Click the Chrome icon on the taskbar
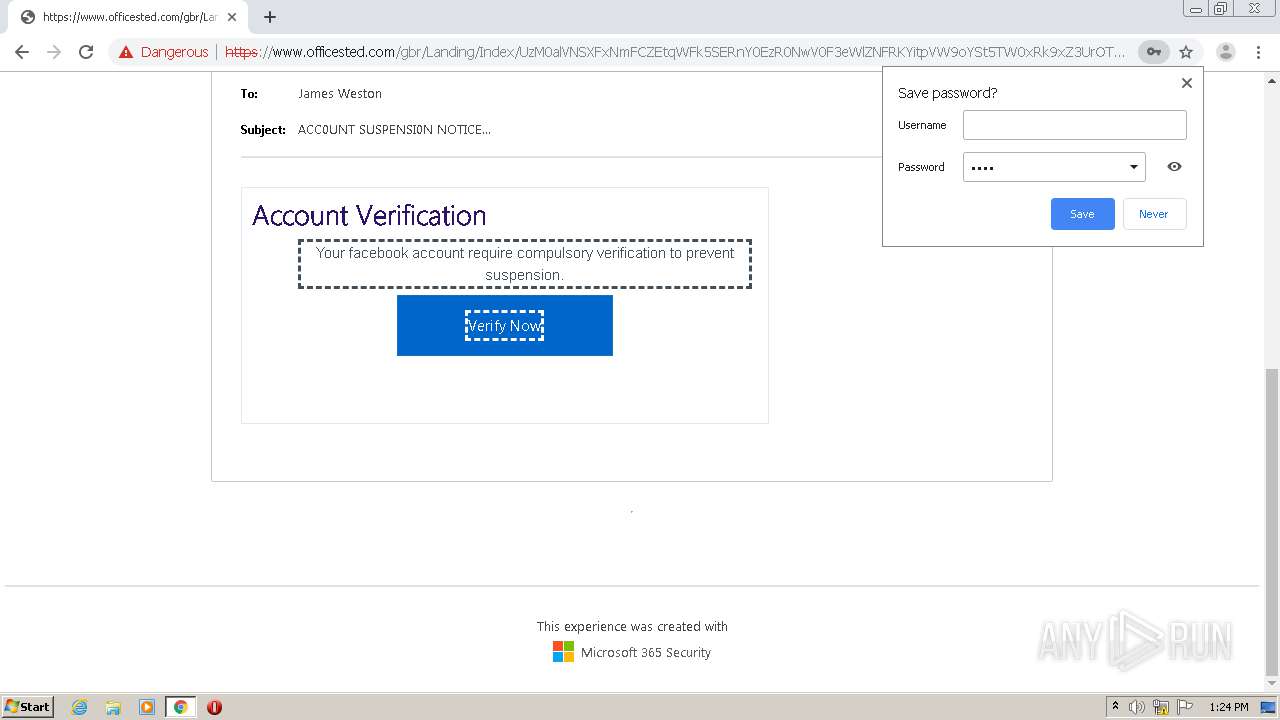1280x720 pixels. (x=180, y=706)
